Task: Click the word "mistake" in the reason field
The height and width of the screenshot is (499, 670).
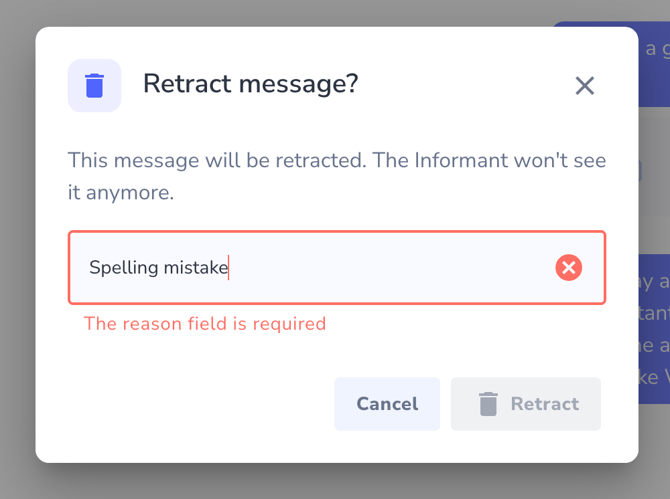Action: click(196, 267)
